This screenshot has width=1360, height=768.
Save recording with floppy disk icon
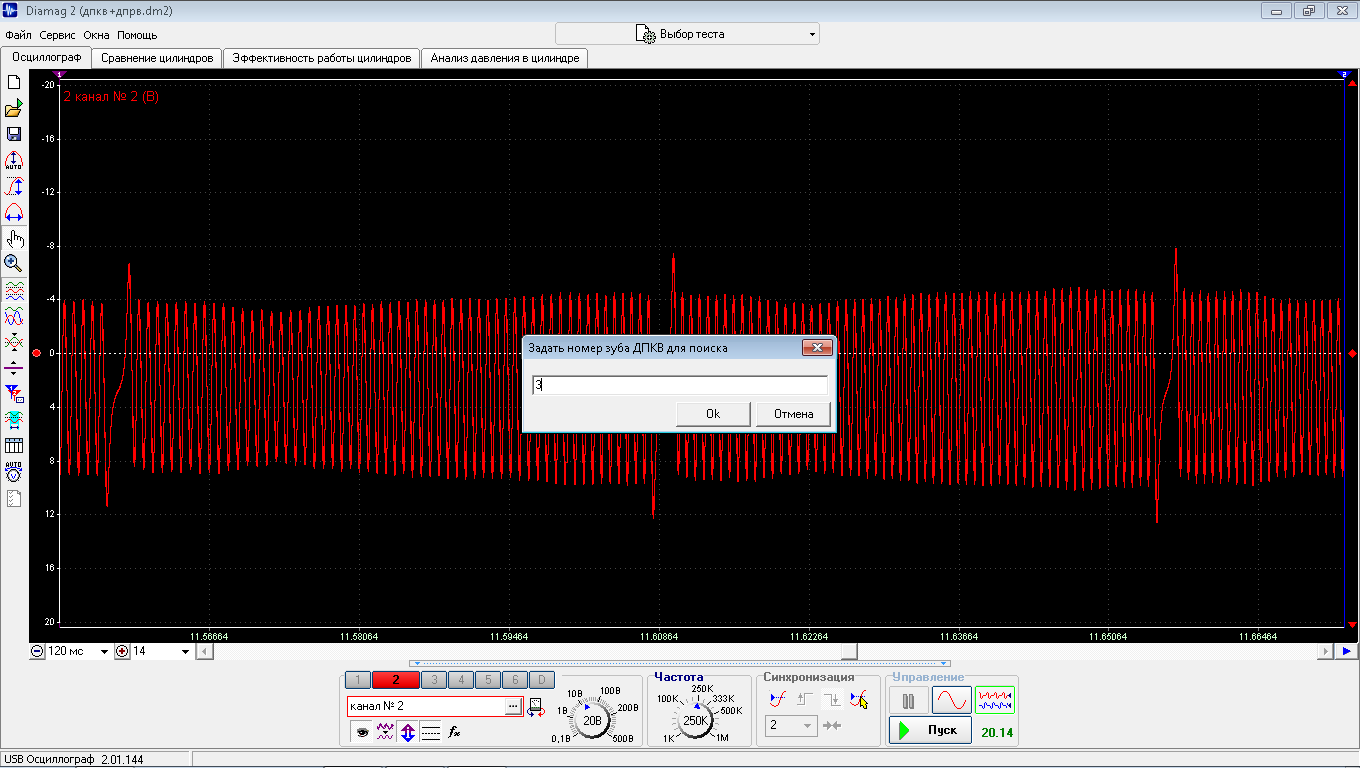(14, 134)
